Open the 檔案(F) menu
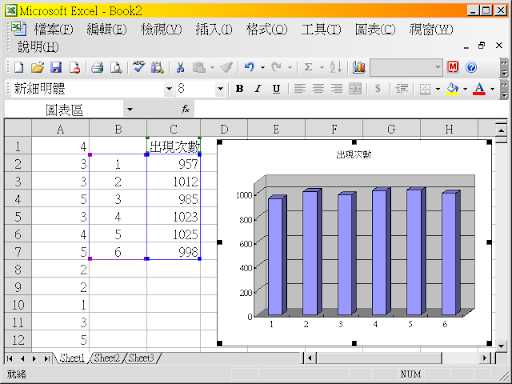The width and height of the screenshot is (512, 384). (x=53, y=29)
